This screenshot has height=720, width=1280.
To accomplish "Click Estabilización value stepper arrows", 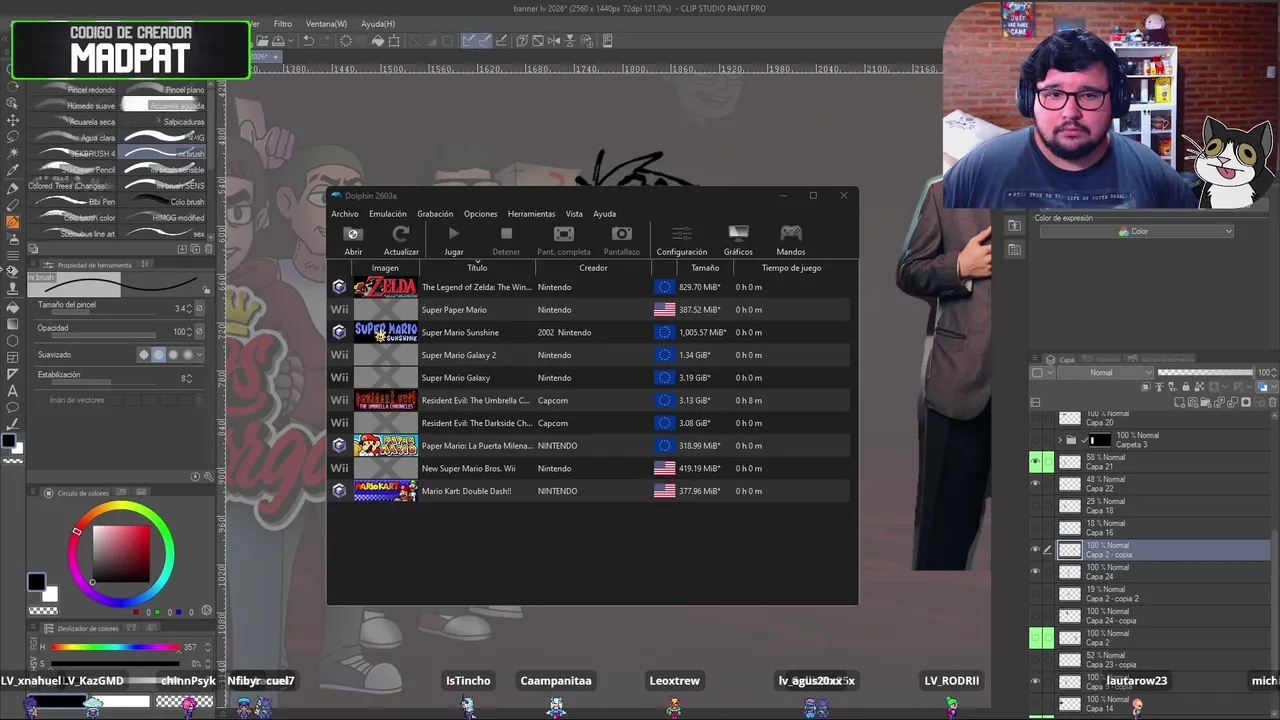I will (189, 379).
